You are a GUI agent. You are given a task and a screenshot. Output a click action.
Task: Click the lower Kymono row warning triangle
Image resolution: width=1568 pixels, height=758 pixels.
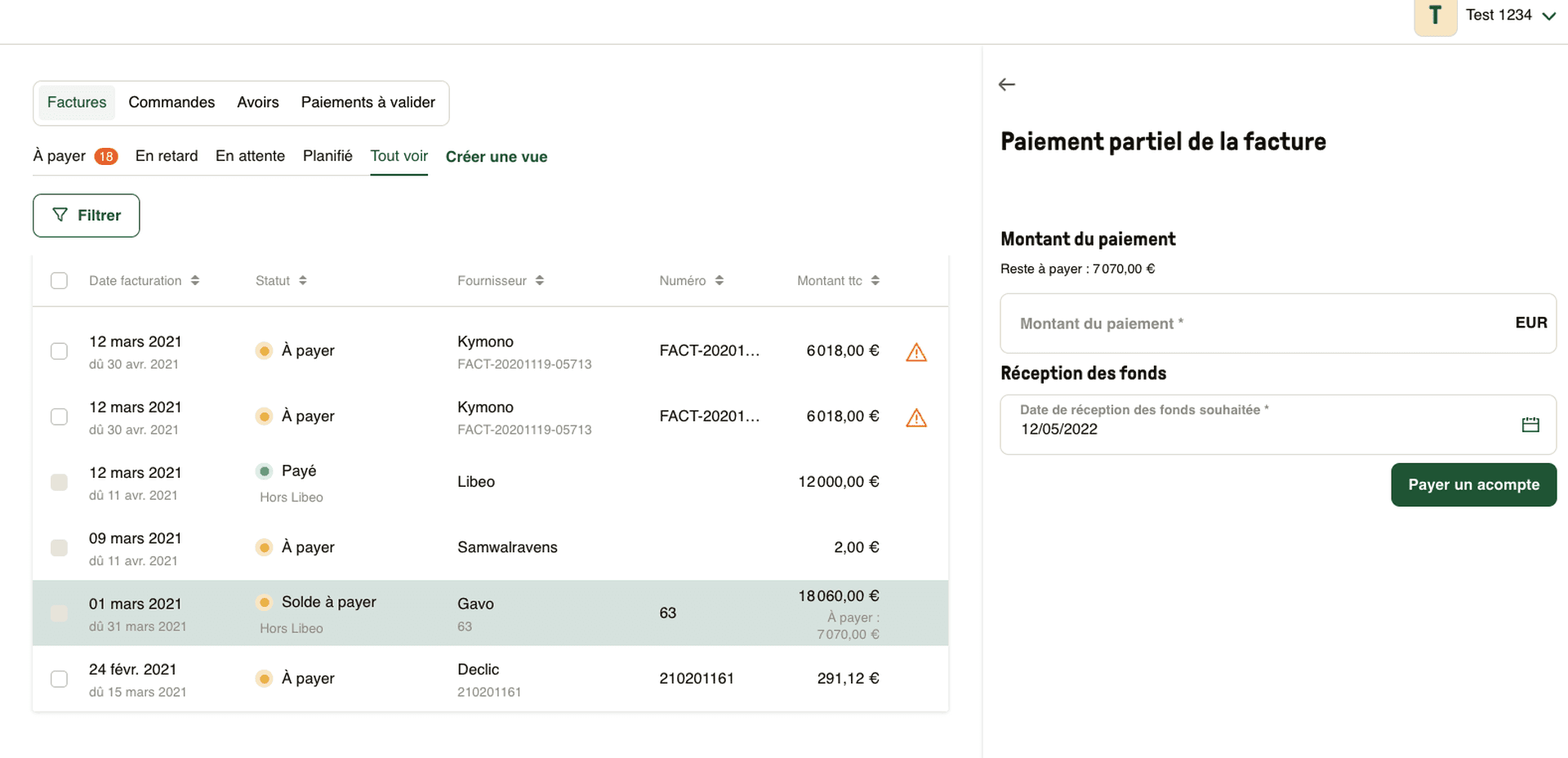pos(916,417)
